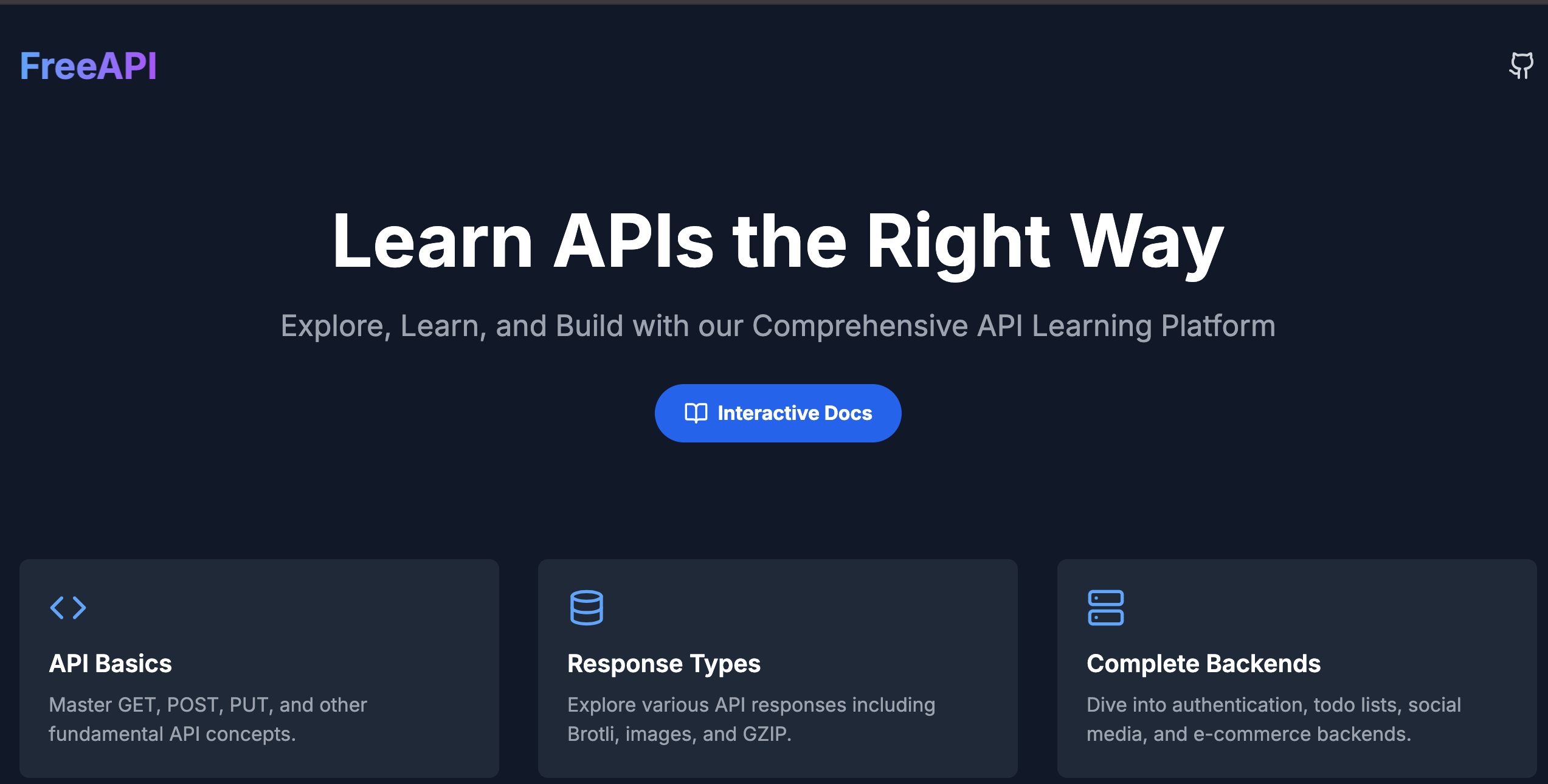Click the Response Types card title

pos(663,664)
